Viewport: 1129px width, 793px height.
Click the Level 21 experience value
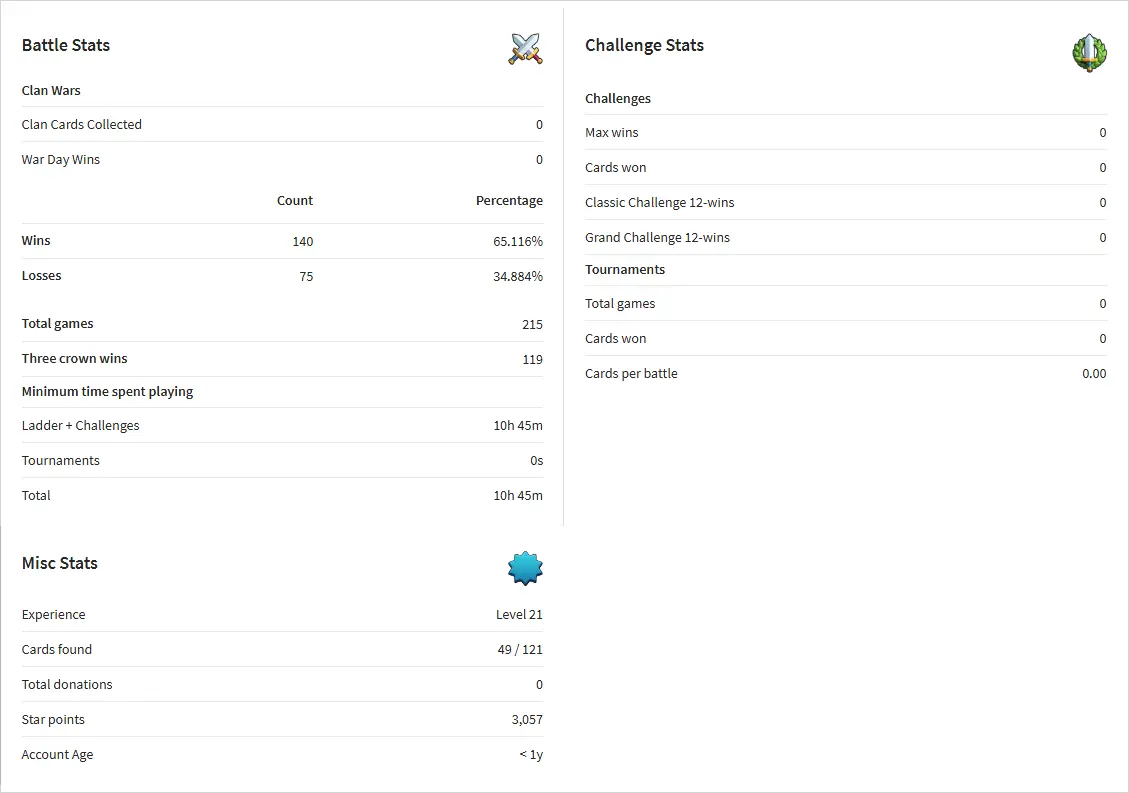point(519,614)
